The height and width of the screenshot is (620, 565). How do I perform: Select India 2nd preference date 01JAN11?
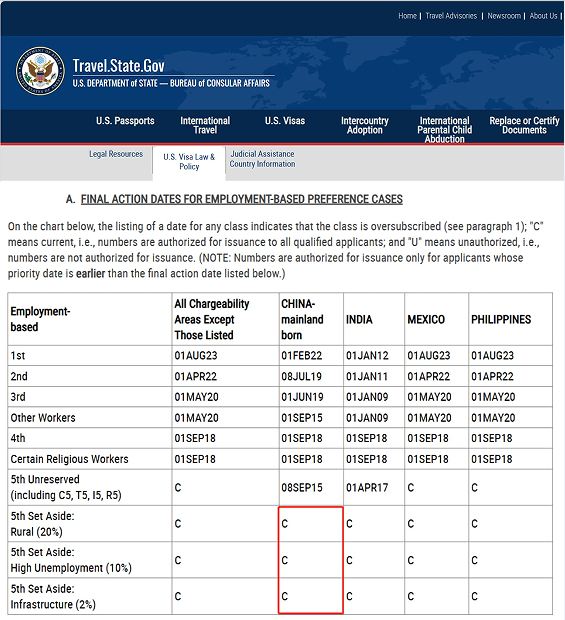[x=367, y=376]
